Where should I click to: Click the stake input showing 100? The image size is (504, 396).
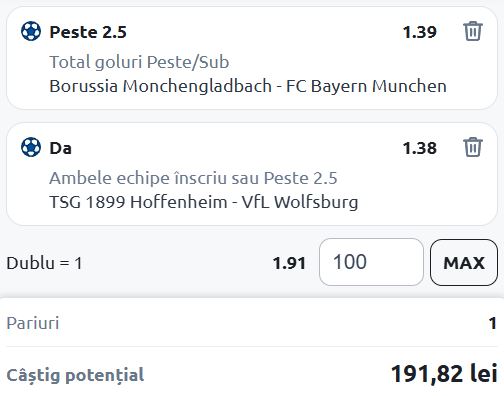371,262
